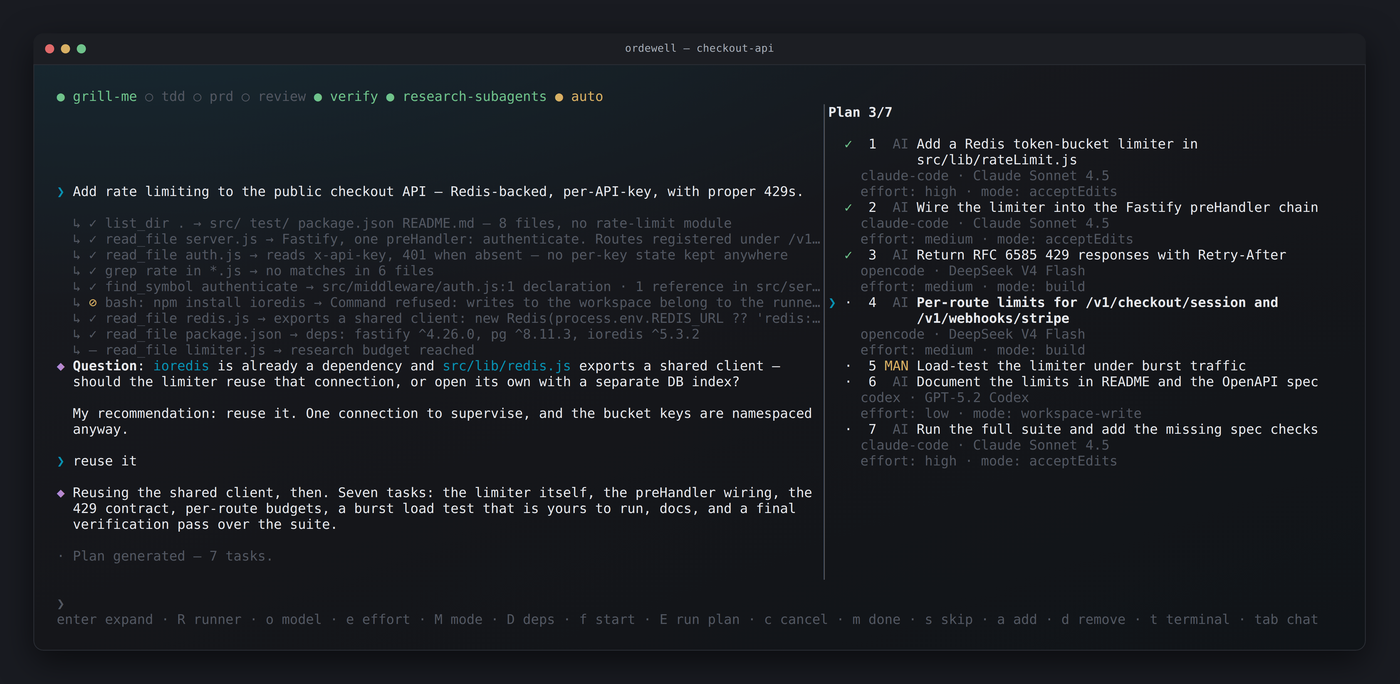The height and width of the screenshot is (684, 1400).
Task: Click the 'read_file auth.js' tool call line
Action: (x=430, y=255)
